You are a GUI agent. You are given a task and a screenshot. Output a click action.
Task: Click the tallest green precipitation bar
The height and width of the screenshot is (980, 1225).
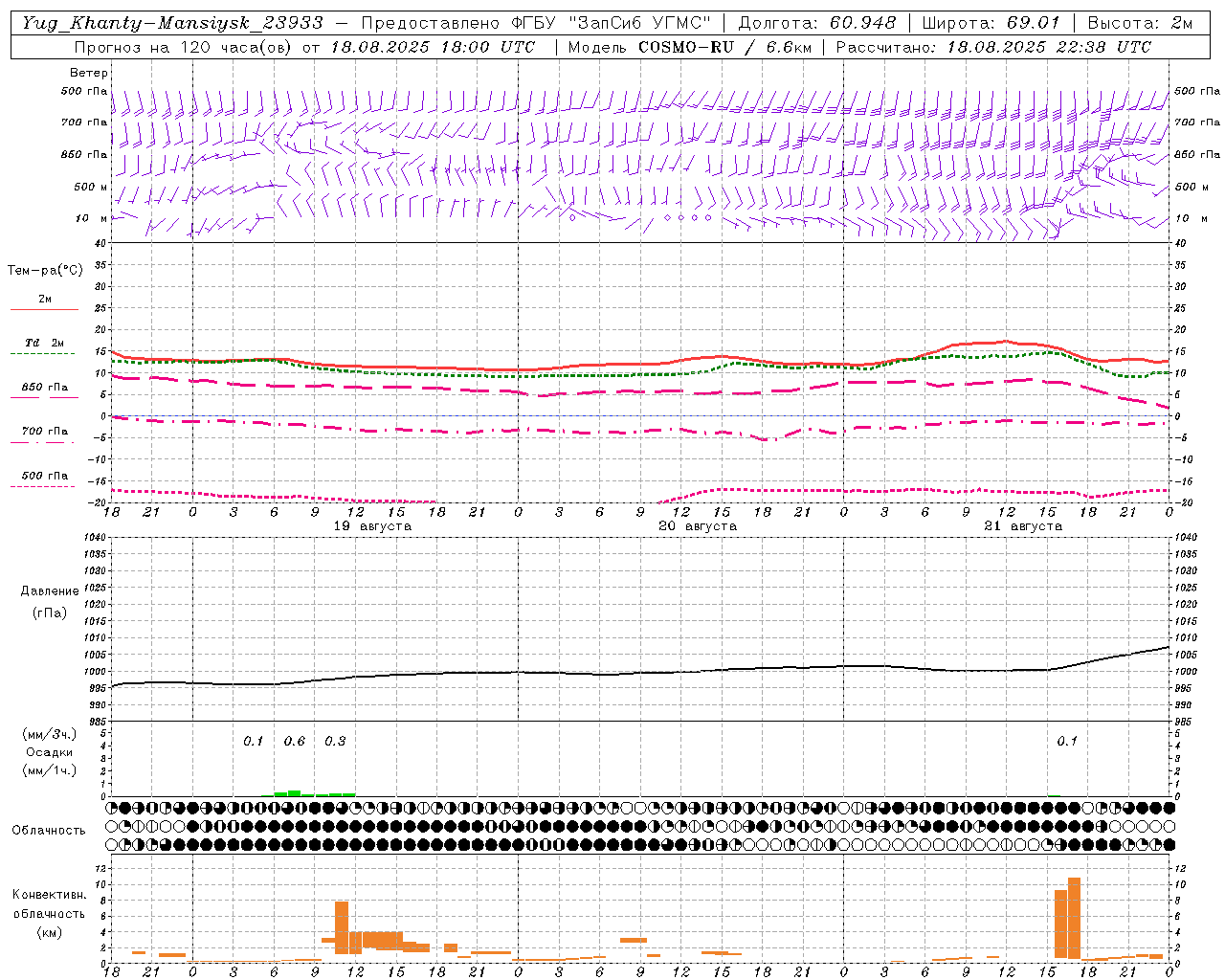pyautogui.click(x=294, y=793)
